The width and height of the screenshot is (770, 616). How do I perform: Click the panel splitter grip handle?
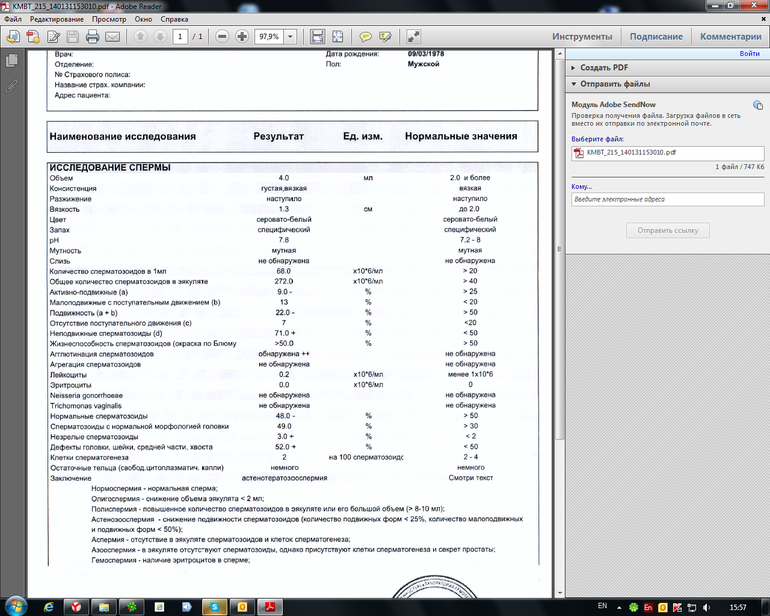(559, 249)
